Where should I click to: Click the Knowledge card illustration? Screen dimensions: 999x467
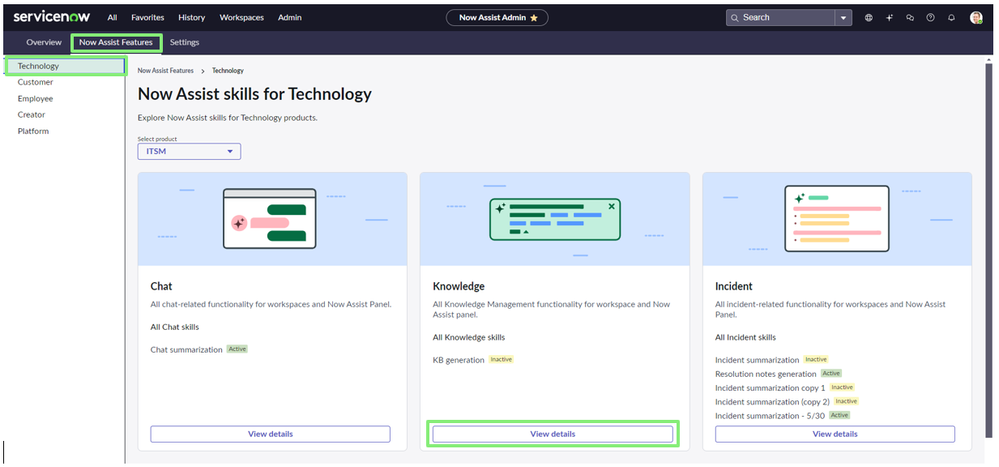554,219
